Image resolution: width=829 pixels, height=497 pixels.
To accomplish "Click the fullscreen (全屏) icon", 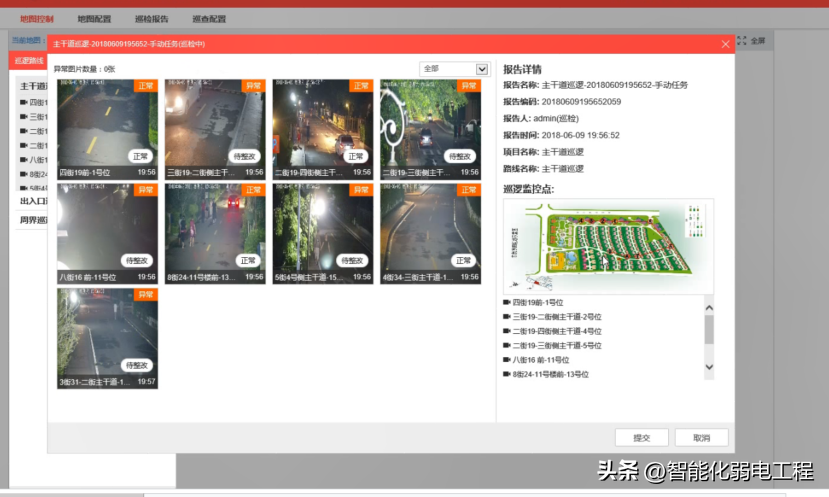I will coord(742,41).
